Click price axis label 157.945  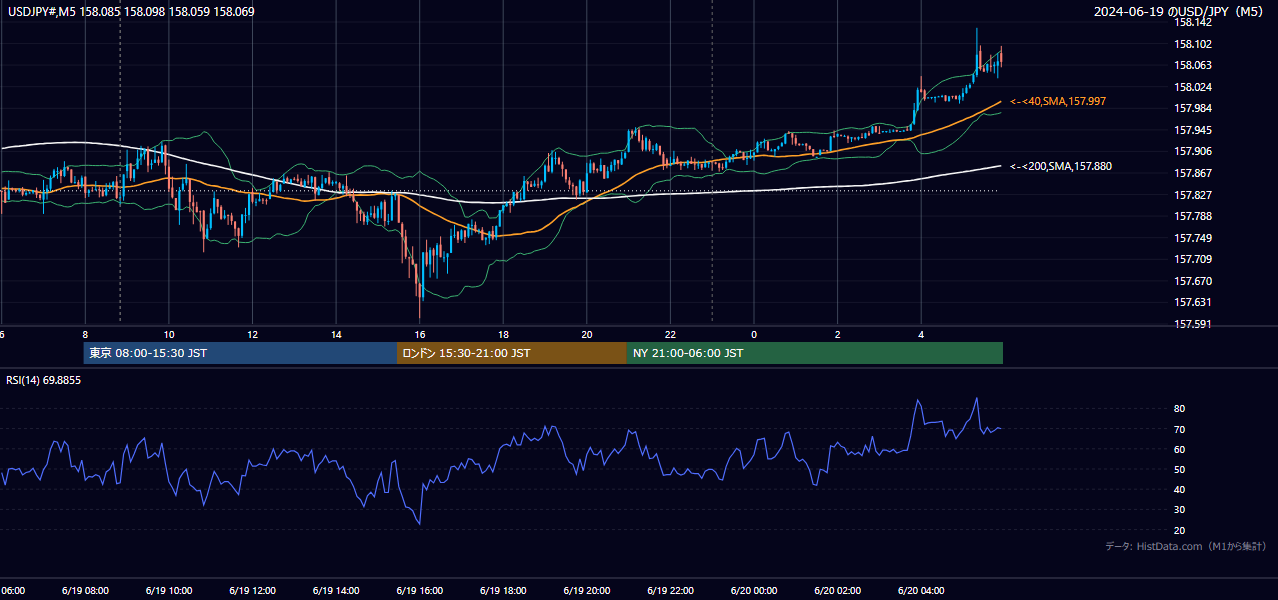click(1193, 130)
